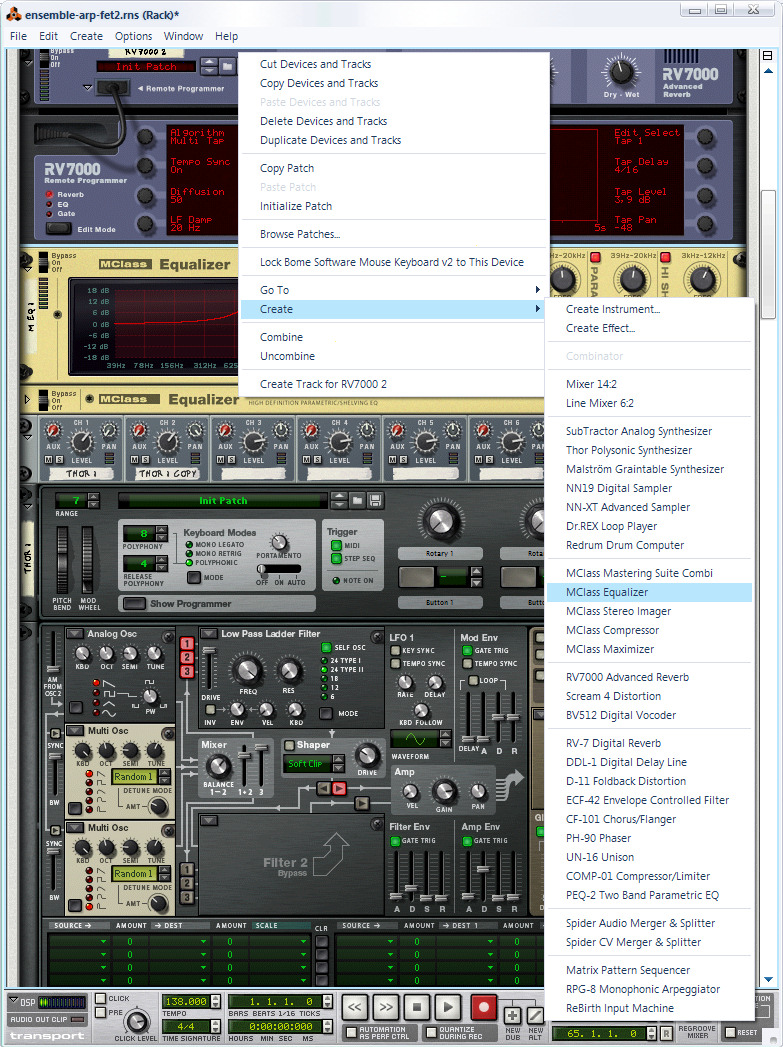Click the filter routing button 3
The width and height of the screenshot is (783, 1047).
tap(187, 671)
